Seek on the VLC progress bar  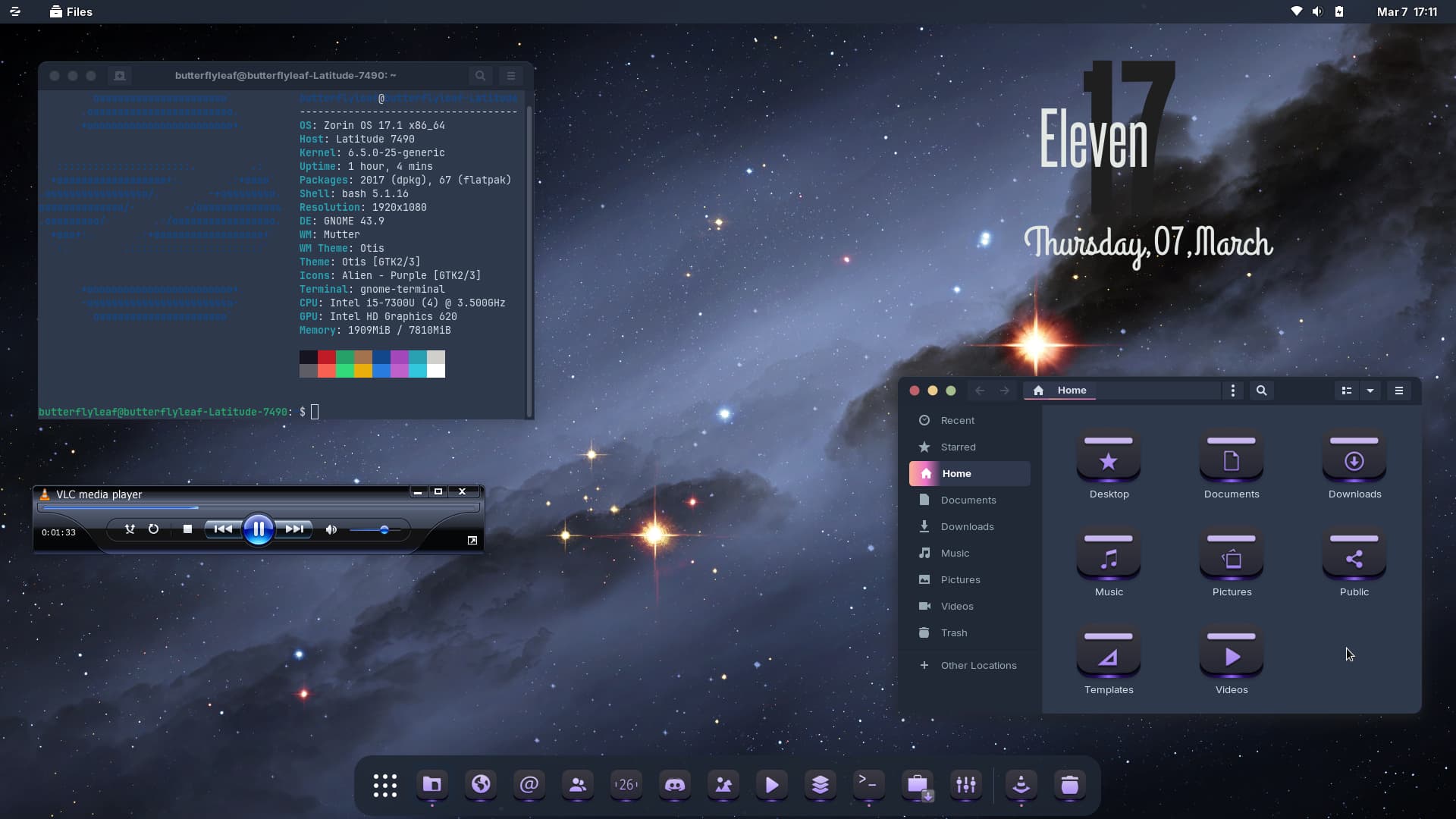pos(259,507)
